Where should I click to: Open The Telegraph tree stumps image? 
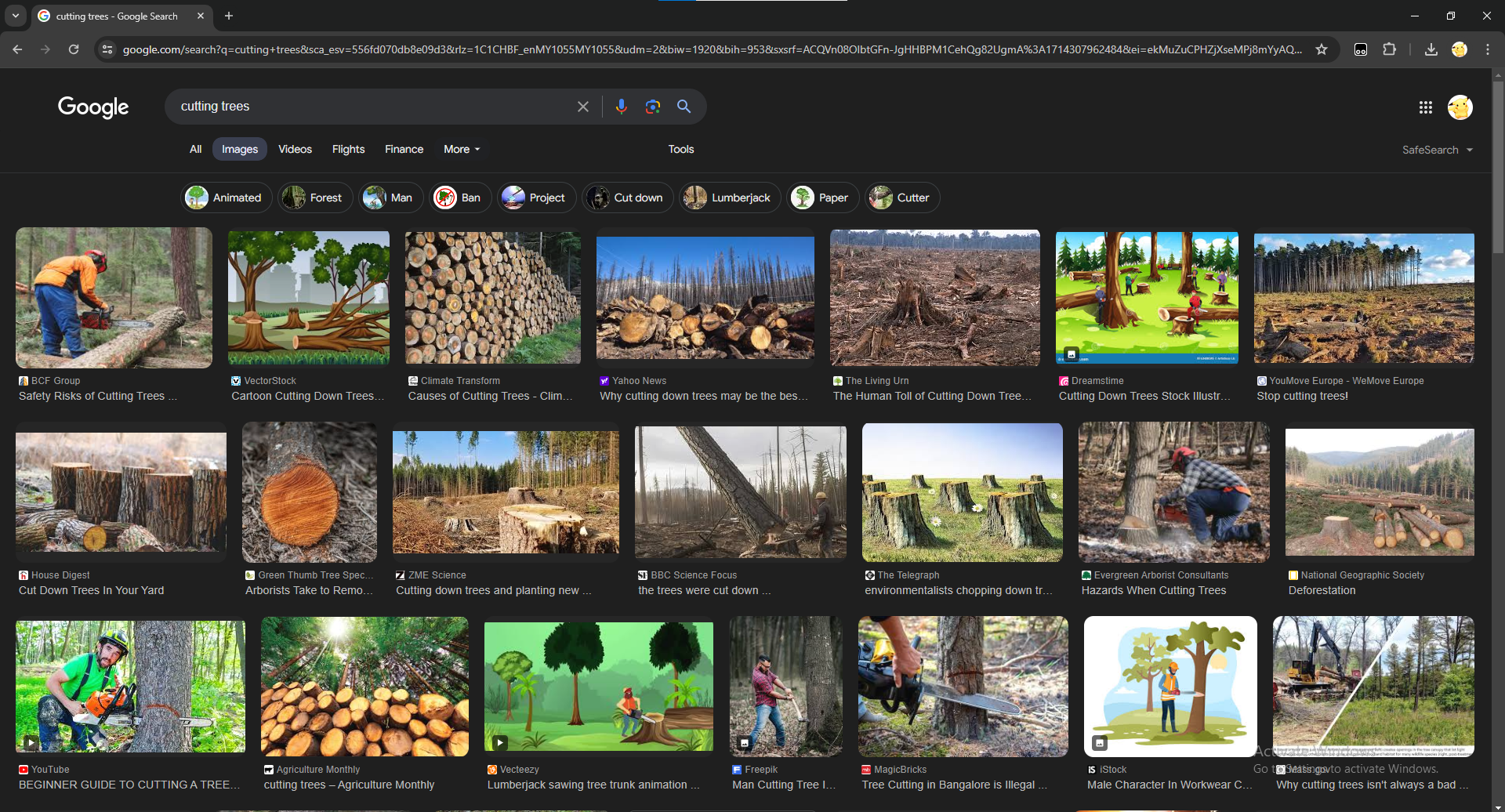pos(963,492)
